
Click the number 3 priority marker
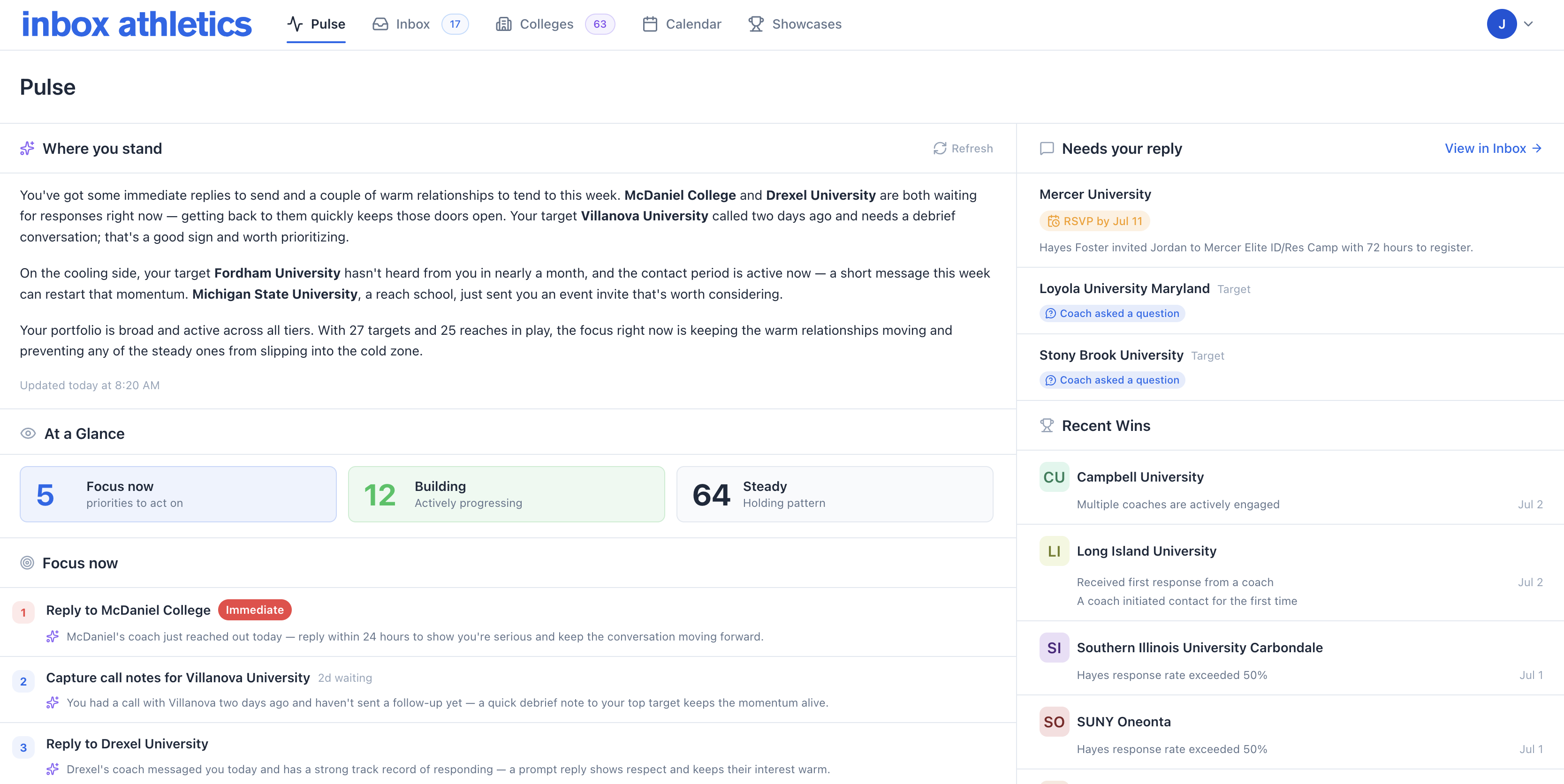(x=23, y=747)
